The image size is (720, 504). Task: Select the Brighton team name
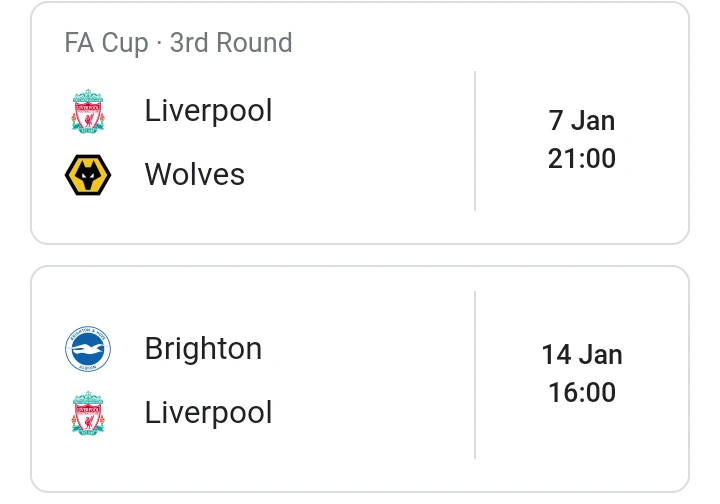click(203, 349)
